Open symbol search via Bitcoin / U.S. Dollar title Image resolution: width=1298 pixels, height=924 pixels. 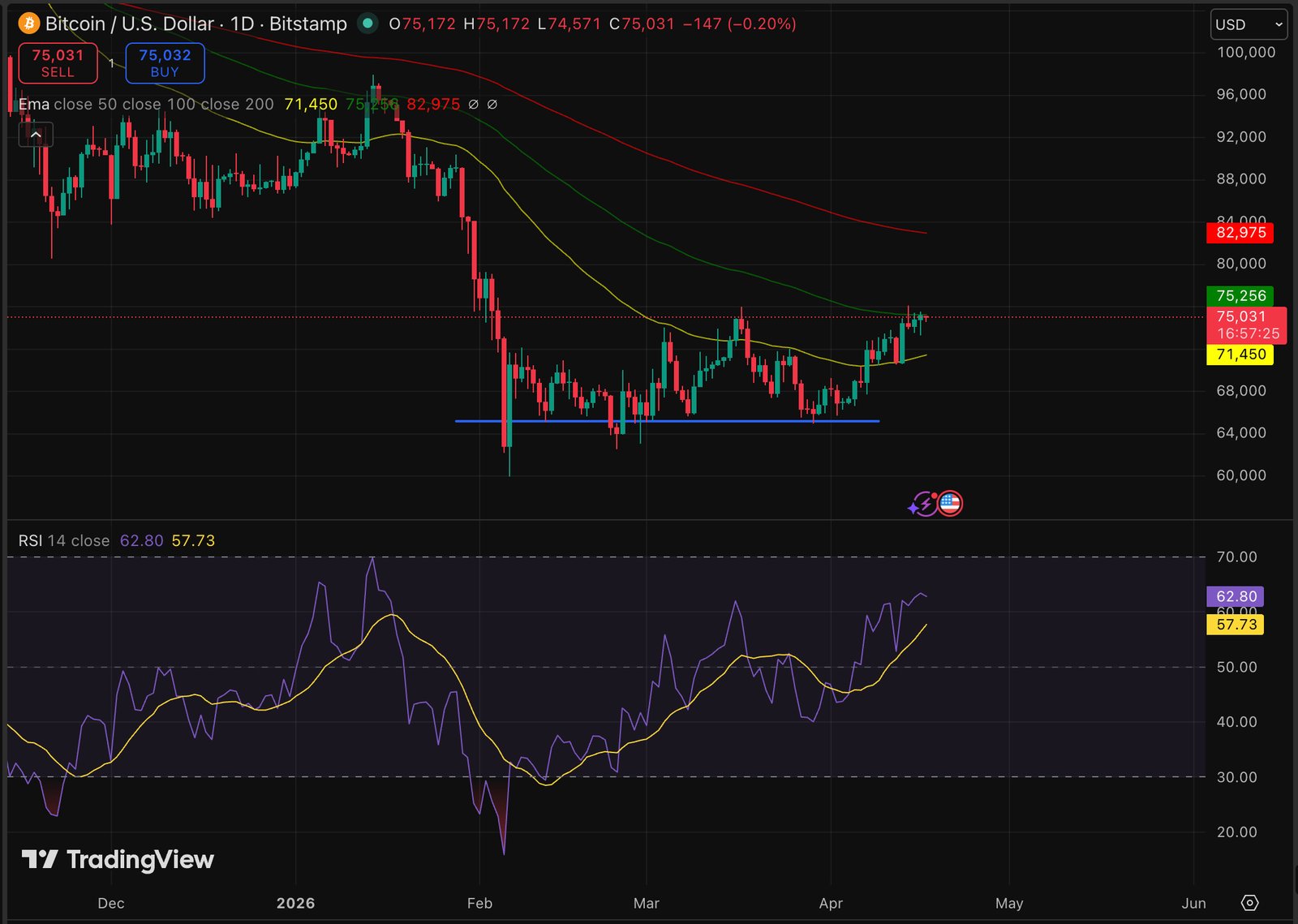[130, 24]
